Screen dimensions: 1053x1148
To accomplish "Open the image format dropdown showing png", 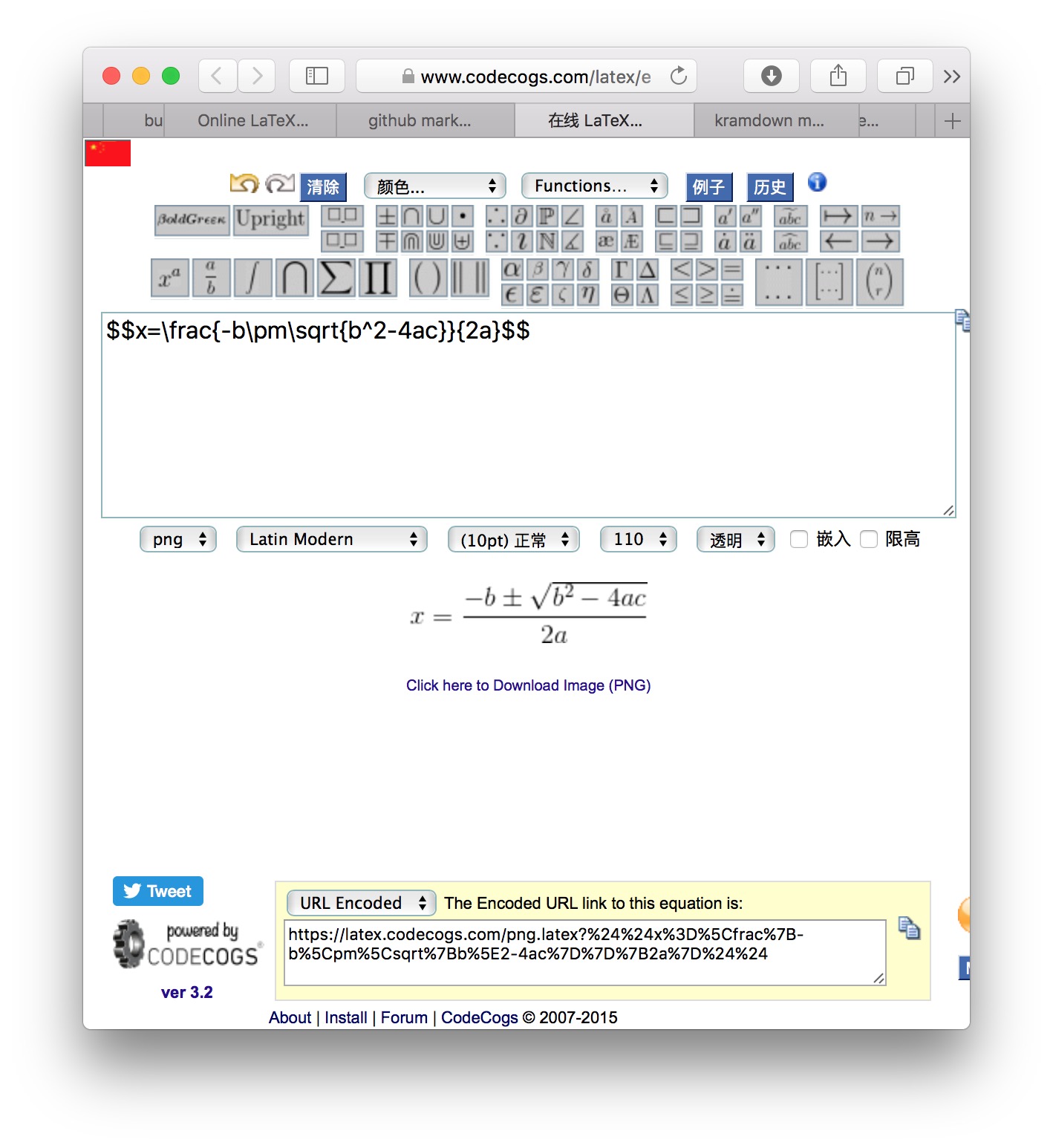I will (x=177, y=539).
